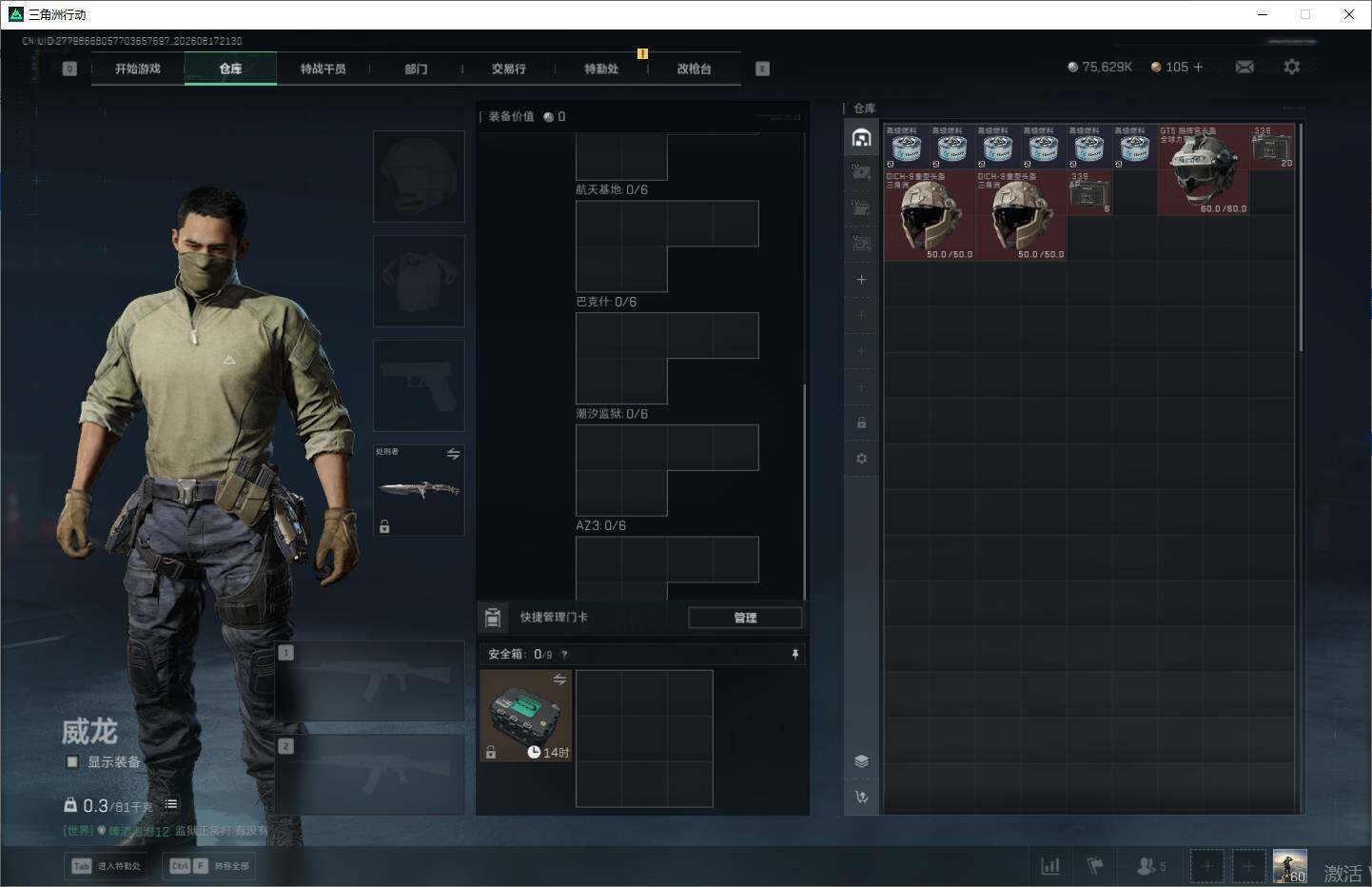Switch to the 特战干员 tab

click(323, 69)
